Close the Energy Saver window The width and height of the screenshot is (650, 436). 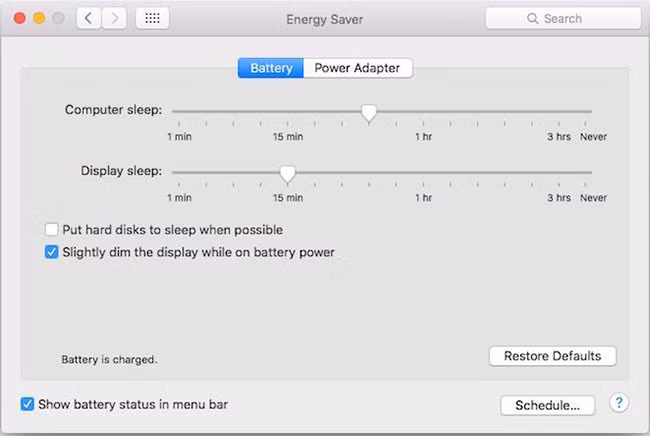click(19, 18)
